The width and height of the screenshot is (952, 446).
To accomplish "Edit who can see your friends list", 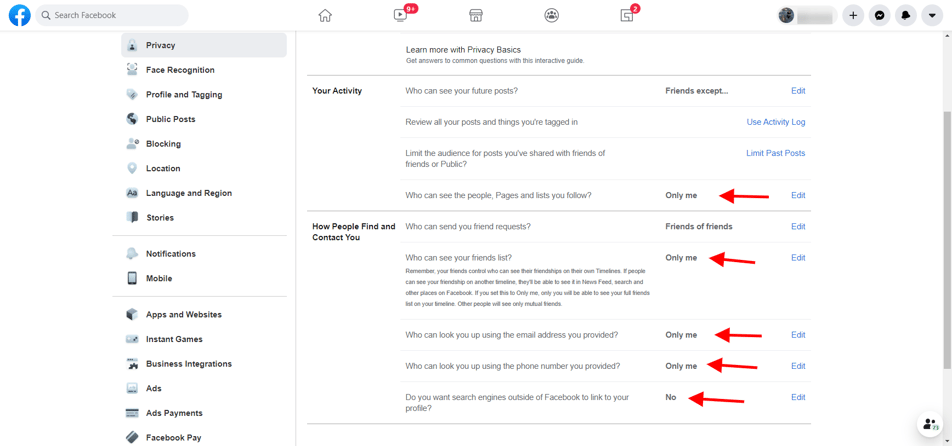I will [x=798, y=258].
